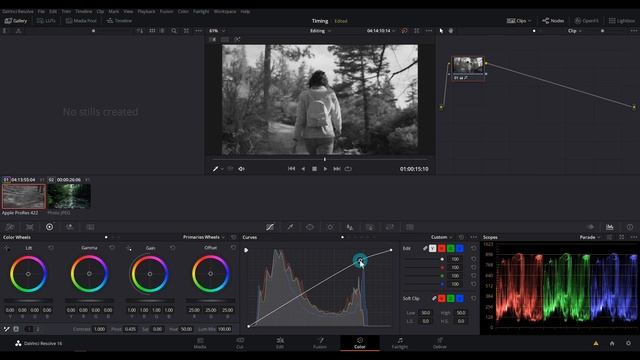Open the Tracker palette icon
This screenshot has width=640, height=360.
tap(330, 227)
